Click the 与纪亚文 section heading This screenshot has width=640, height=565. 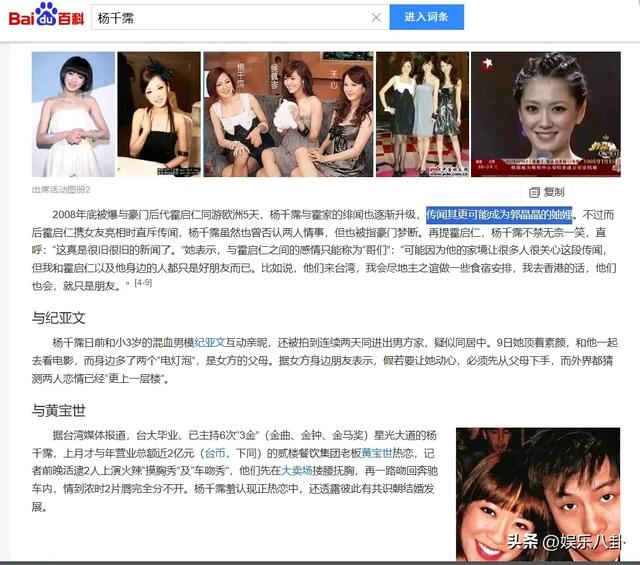tap(59, 318)
